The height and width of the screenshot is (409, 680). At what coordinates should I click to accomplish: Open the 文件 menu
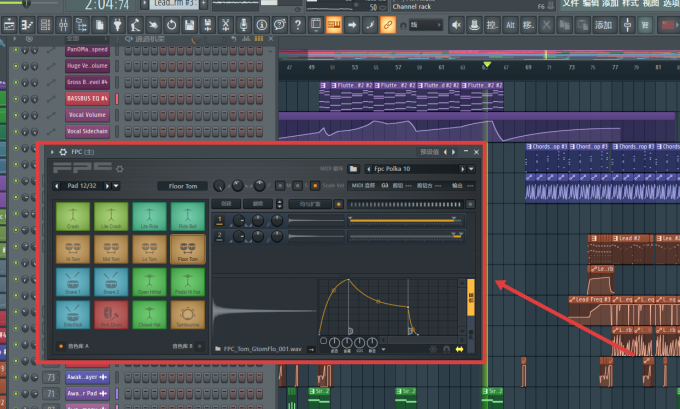[570, 3]
